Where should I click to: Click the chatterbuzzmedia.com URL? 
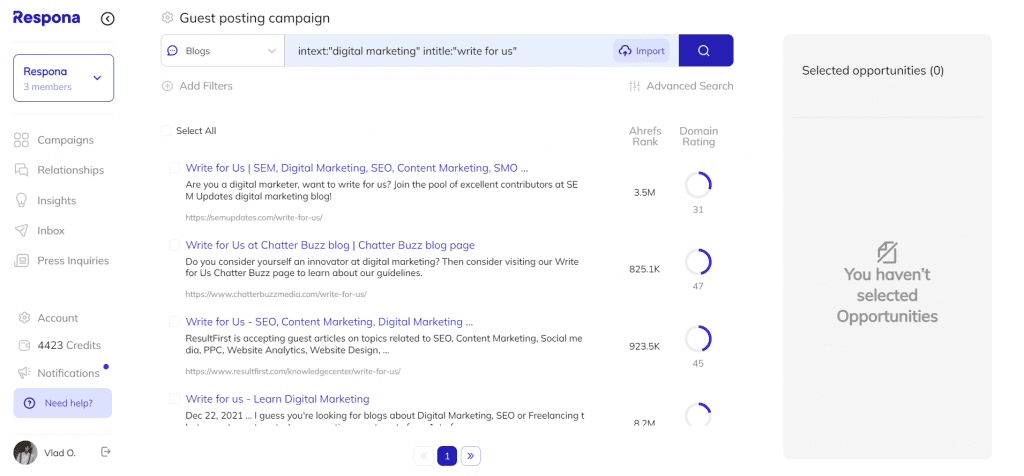coord(276,294)
